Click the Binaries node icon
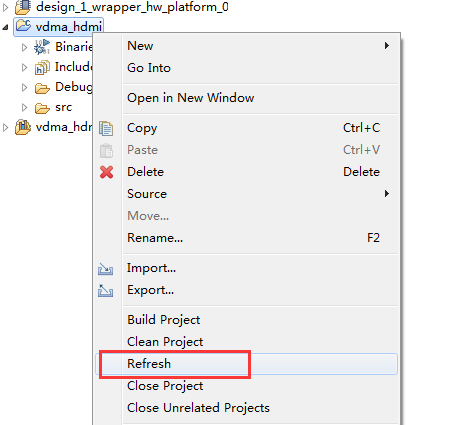The image size is (452, 425). click(x=42, y=47)
